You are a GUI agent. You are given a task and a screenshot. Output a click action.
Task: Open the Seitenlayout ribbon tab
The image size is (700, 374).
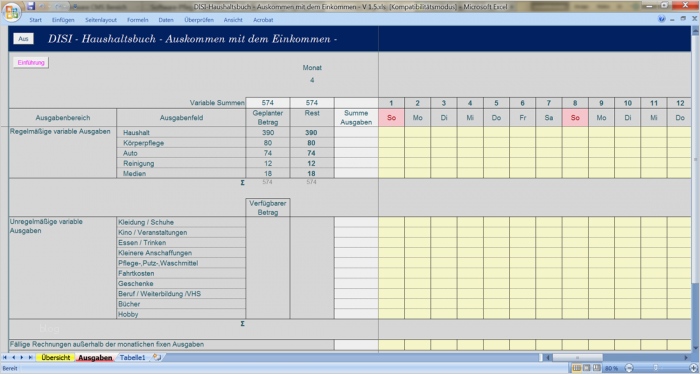[101, 20]
